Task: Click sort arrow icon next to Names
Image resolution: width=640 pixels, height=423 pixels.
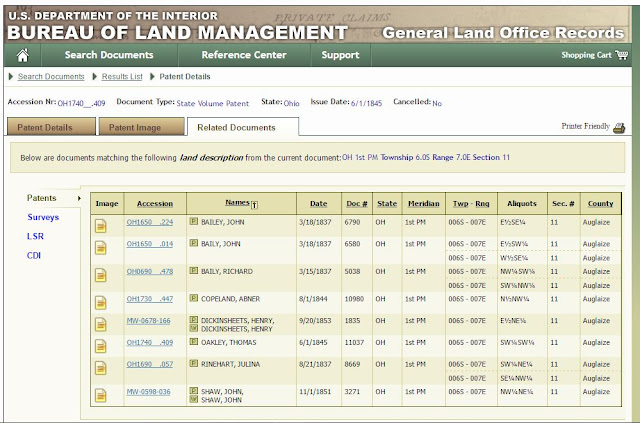Action: click(254, 205)
